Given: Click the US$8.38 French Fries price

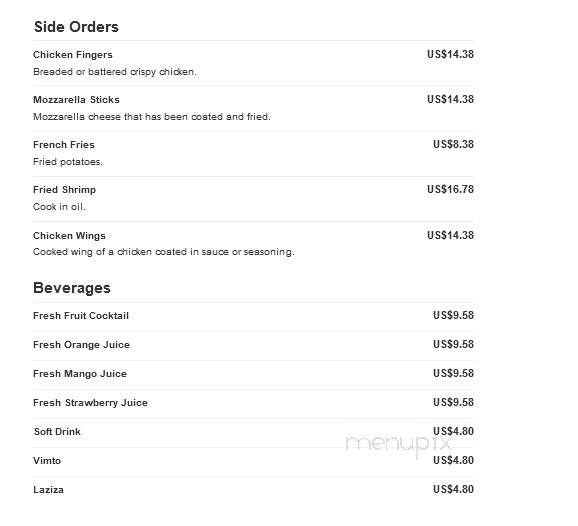Looking at the screenshot, I should (x=453, y=144).
